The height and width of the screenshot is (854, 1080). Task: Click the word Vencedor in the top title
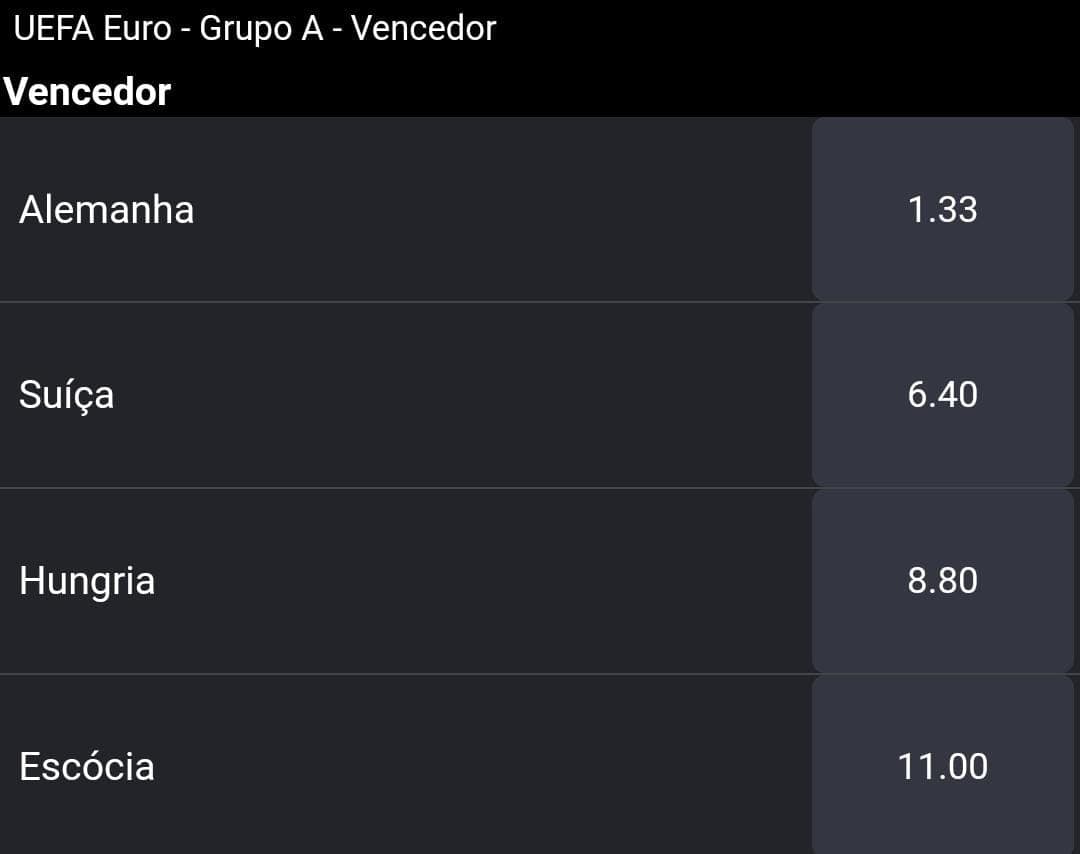tap(424, 29)
